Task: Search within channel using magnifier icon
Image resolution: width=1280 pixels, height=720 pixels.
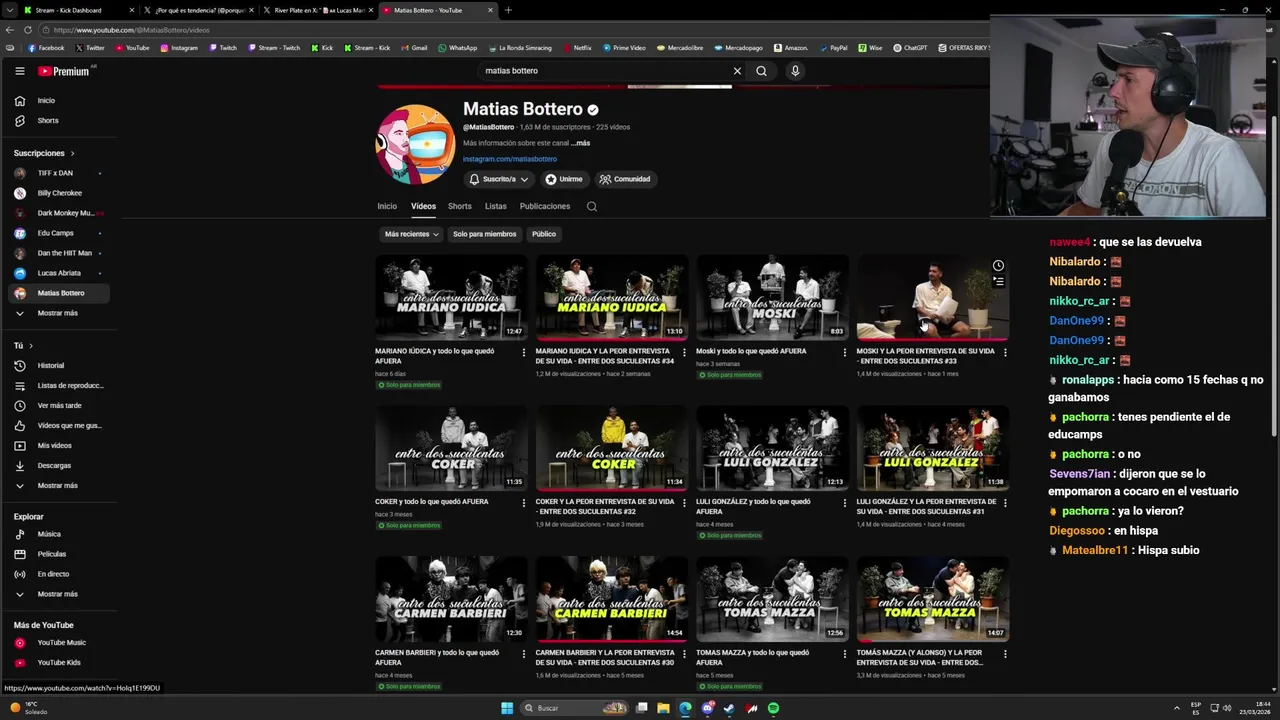Action: (592, 206)
